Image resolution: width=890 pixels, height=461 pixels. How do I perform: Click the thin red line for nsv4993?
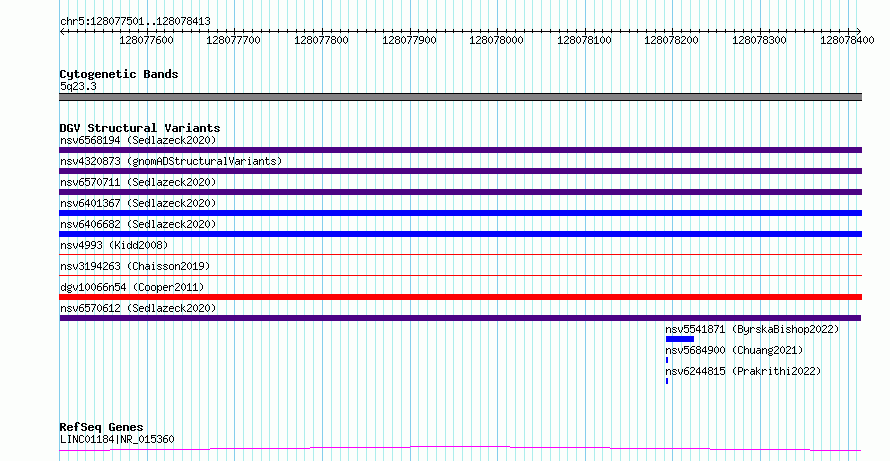[x=460, y=255]
